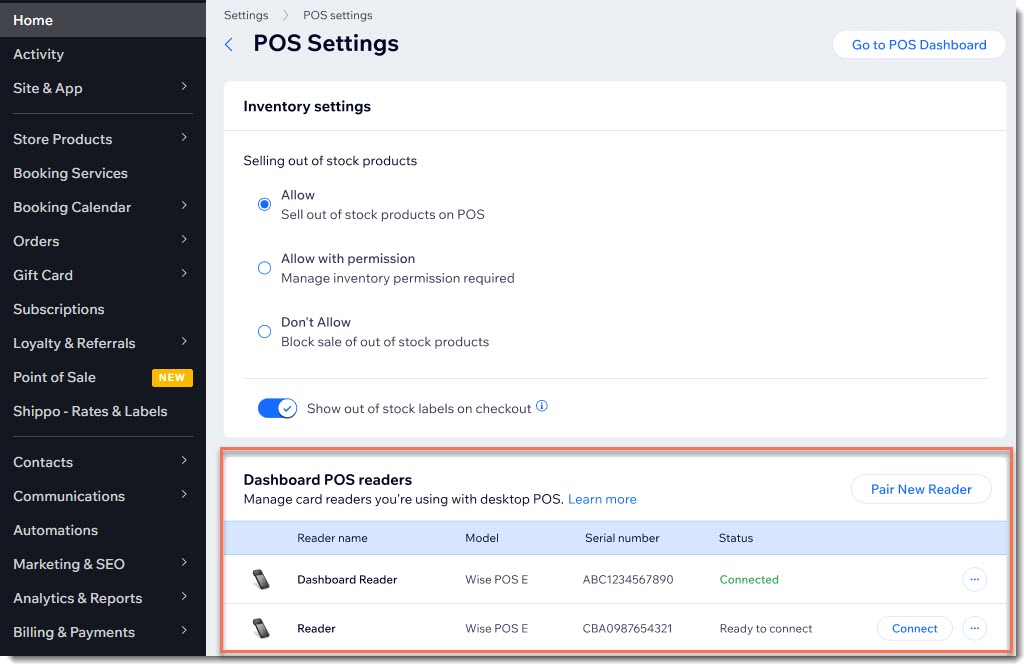Click the card reader icon in the Reader row
The image size is (1031, 671).
point(262,628)
